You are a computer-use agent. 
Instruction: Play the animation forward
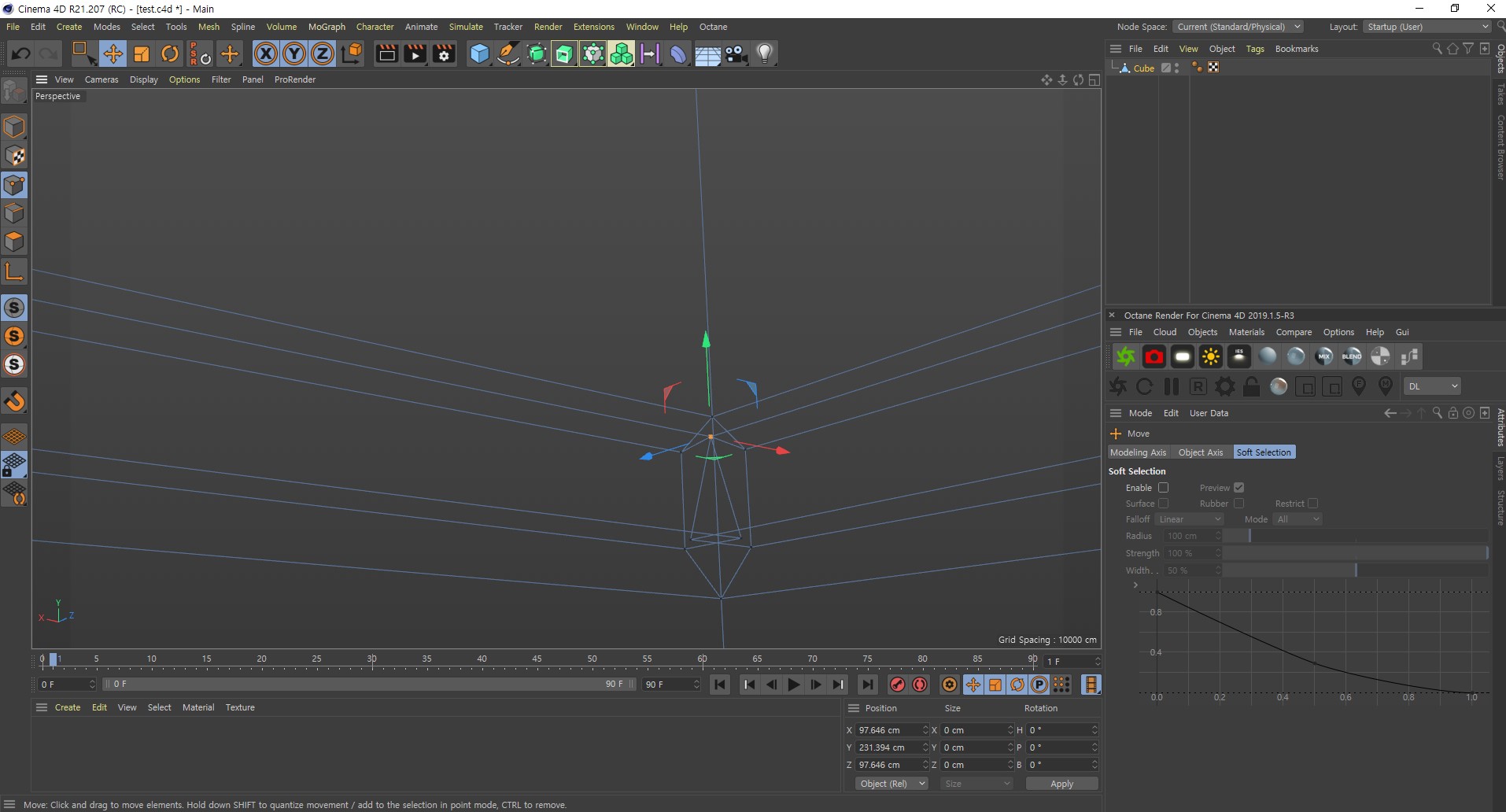click(x=794, y=685)
